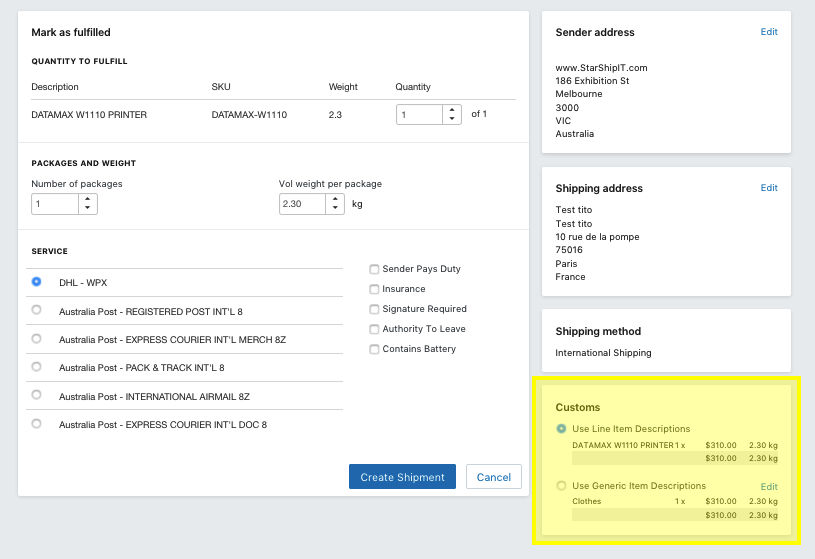Click the Clothes generic item row
Screen dimensions: 815x559
(675, 501)
